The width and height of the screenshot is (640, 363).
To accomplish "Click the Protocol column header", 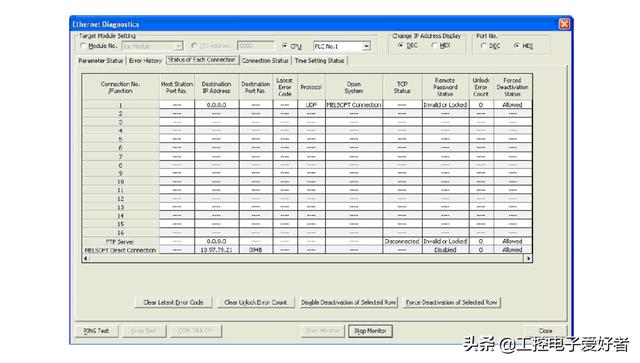I will point(311,87).
